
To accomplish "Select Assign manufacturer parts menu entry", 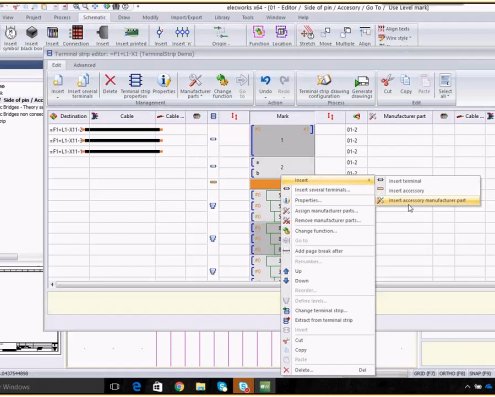I will (x=326, y=211).
